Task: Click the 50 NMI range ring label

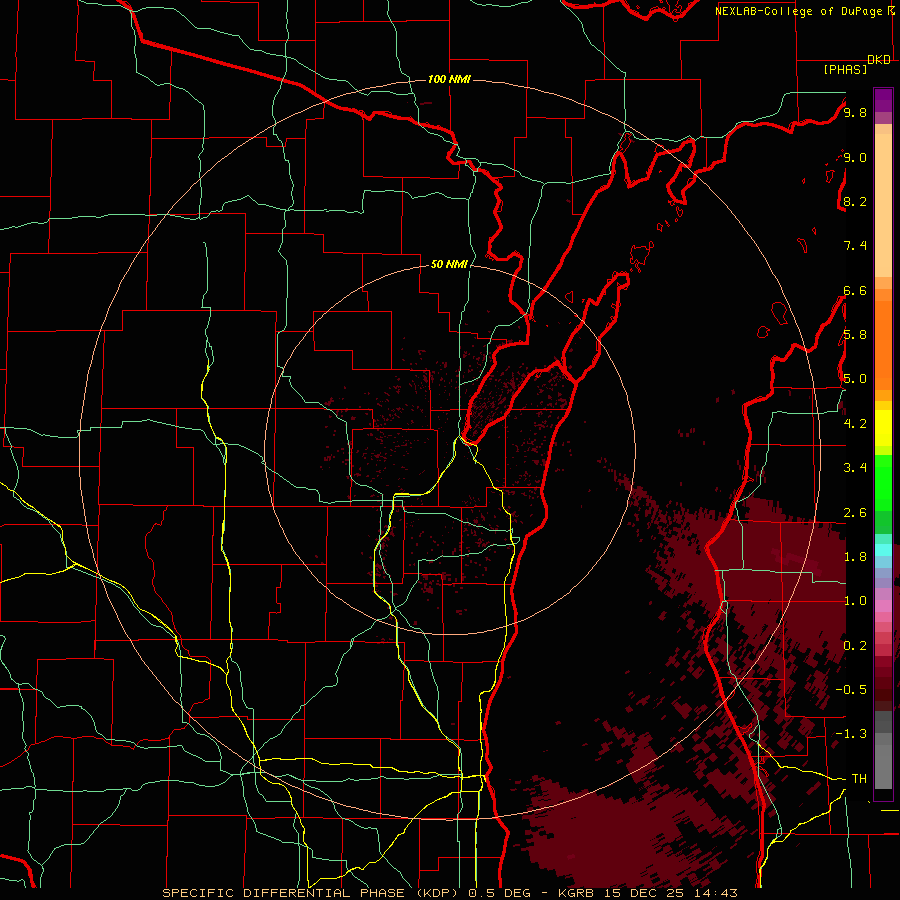Action: tap(449, 264)
